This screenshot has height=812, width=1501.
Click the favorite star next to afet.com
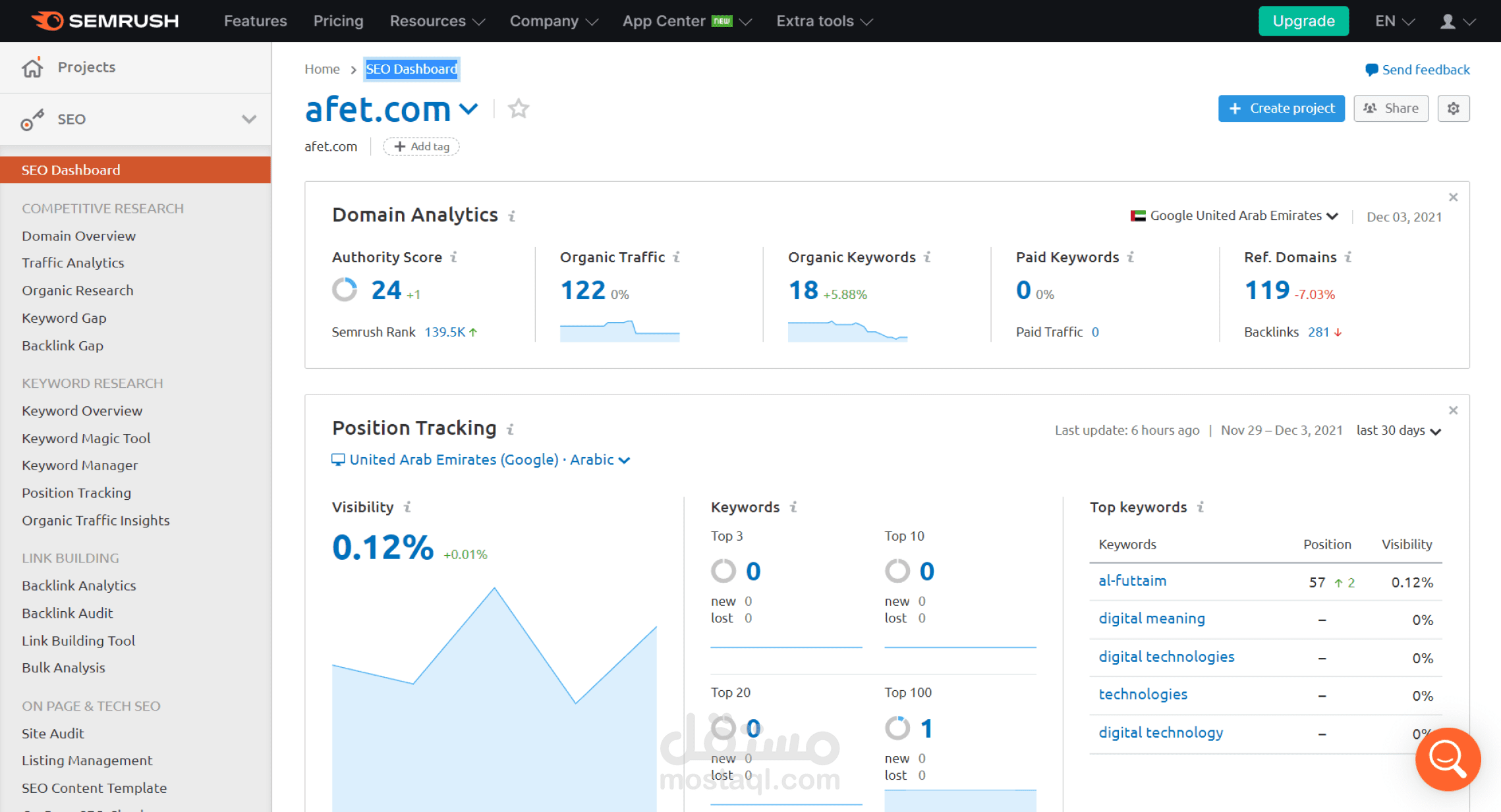(x=519, y=108)
